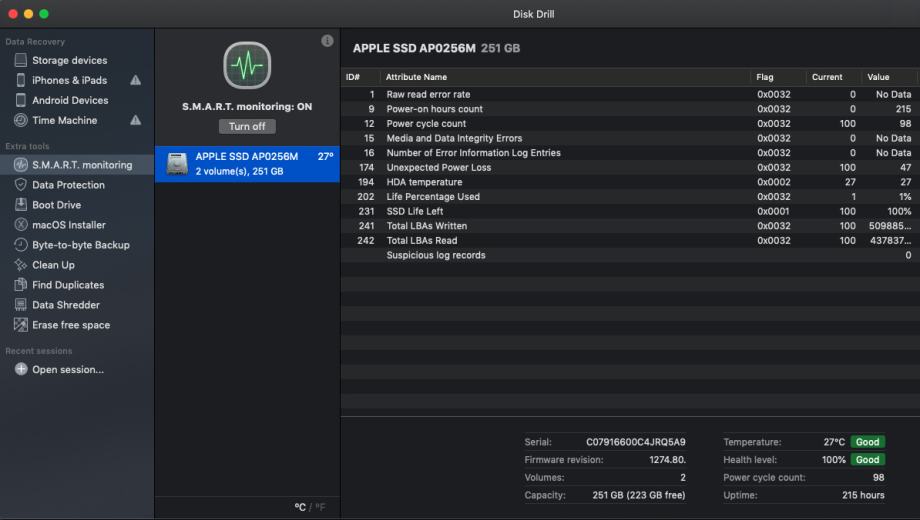The image size is (920, 520).
Task: Open iPhones & iPads section
Action: [69, 81]
